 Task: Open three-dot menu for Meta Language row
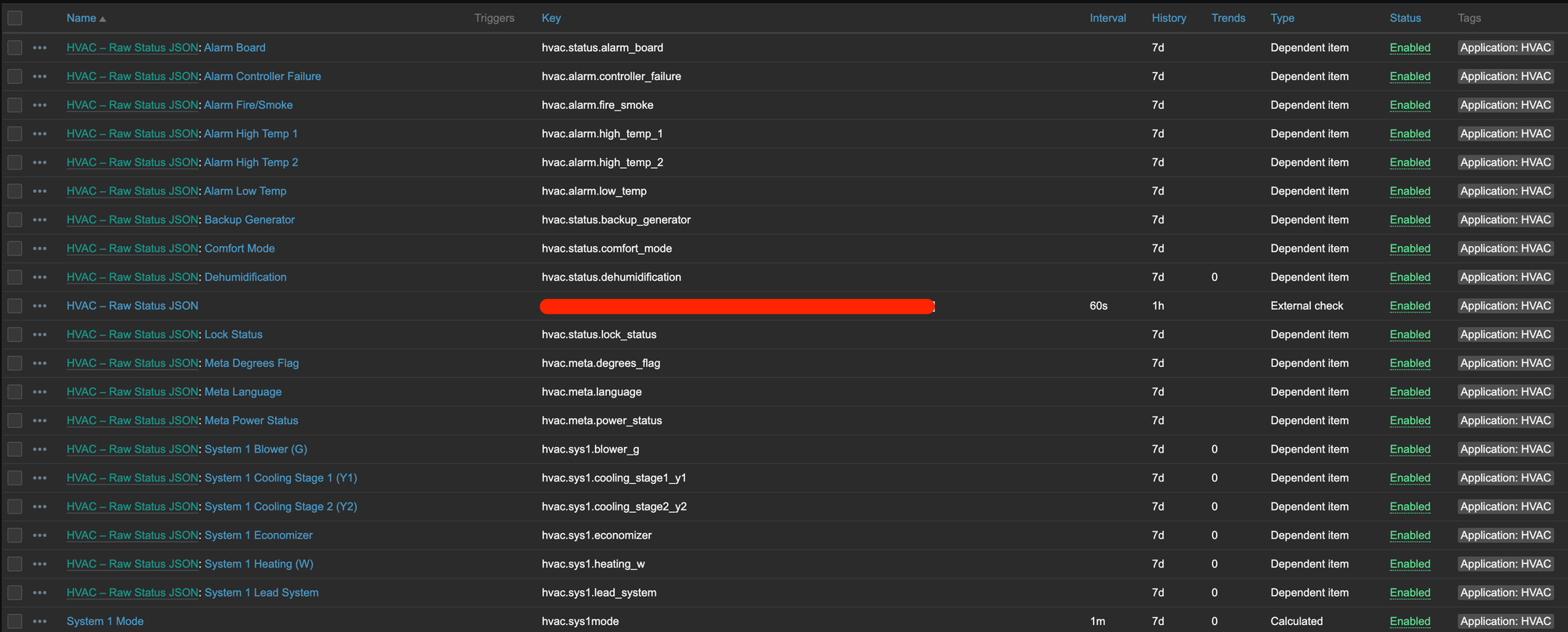[x=40, y=392]
